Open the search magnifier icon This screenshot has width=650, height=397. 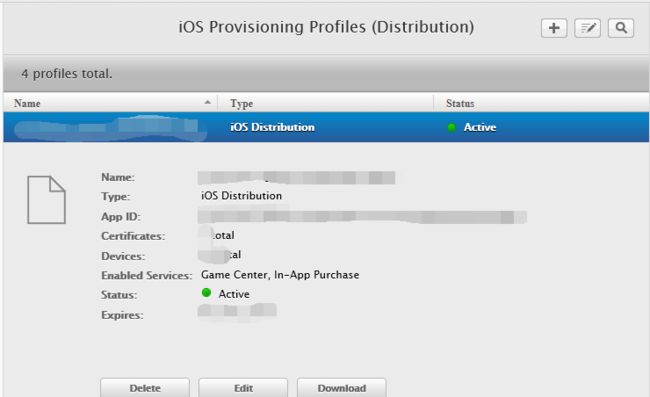pyautogui.click(x=621, y=28)
